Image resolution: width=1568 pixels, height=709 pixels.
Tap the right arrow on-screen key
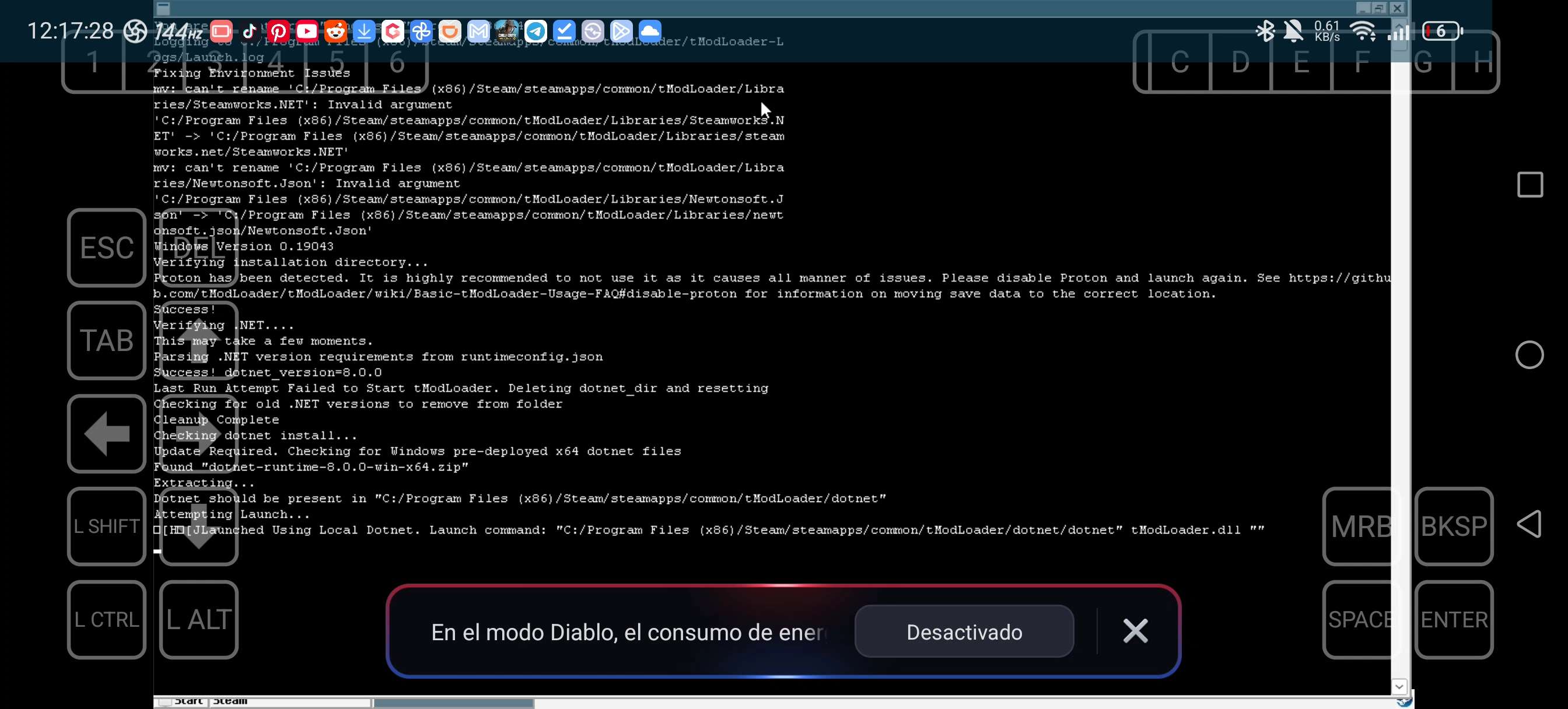198,433
